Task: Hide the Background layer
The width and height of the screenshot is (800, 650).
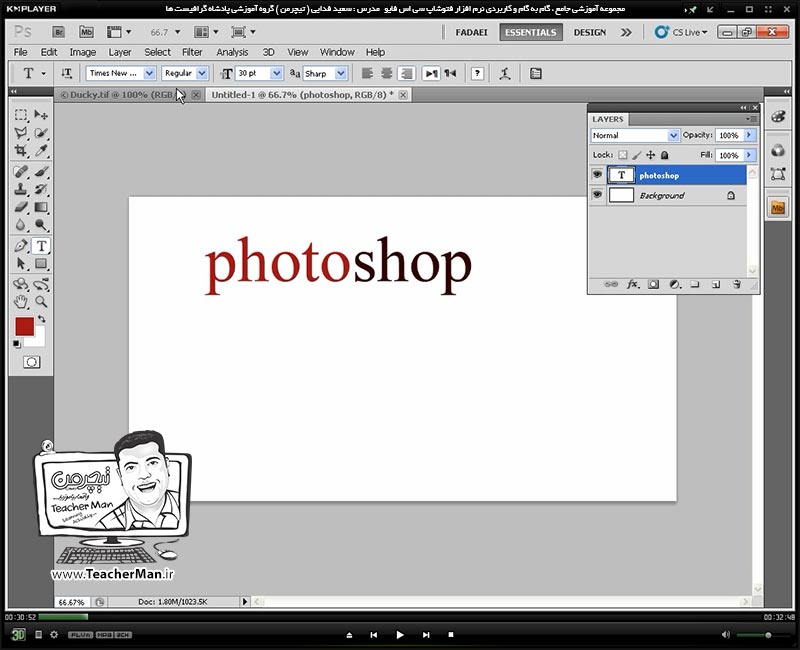Action: coord(597,194)
